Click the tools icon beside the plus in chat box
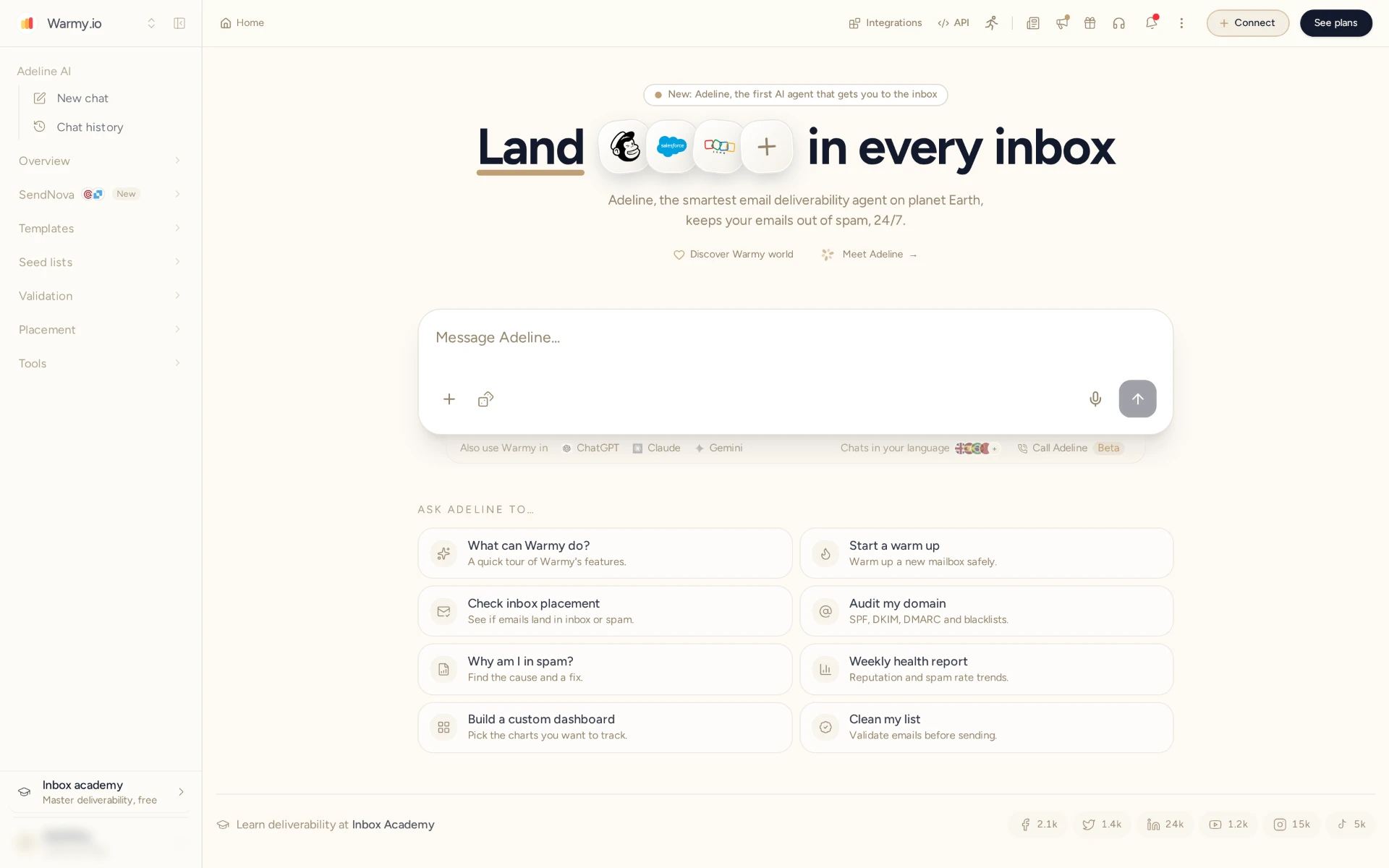 click(x=485, y=399)
